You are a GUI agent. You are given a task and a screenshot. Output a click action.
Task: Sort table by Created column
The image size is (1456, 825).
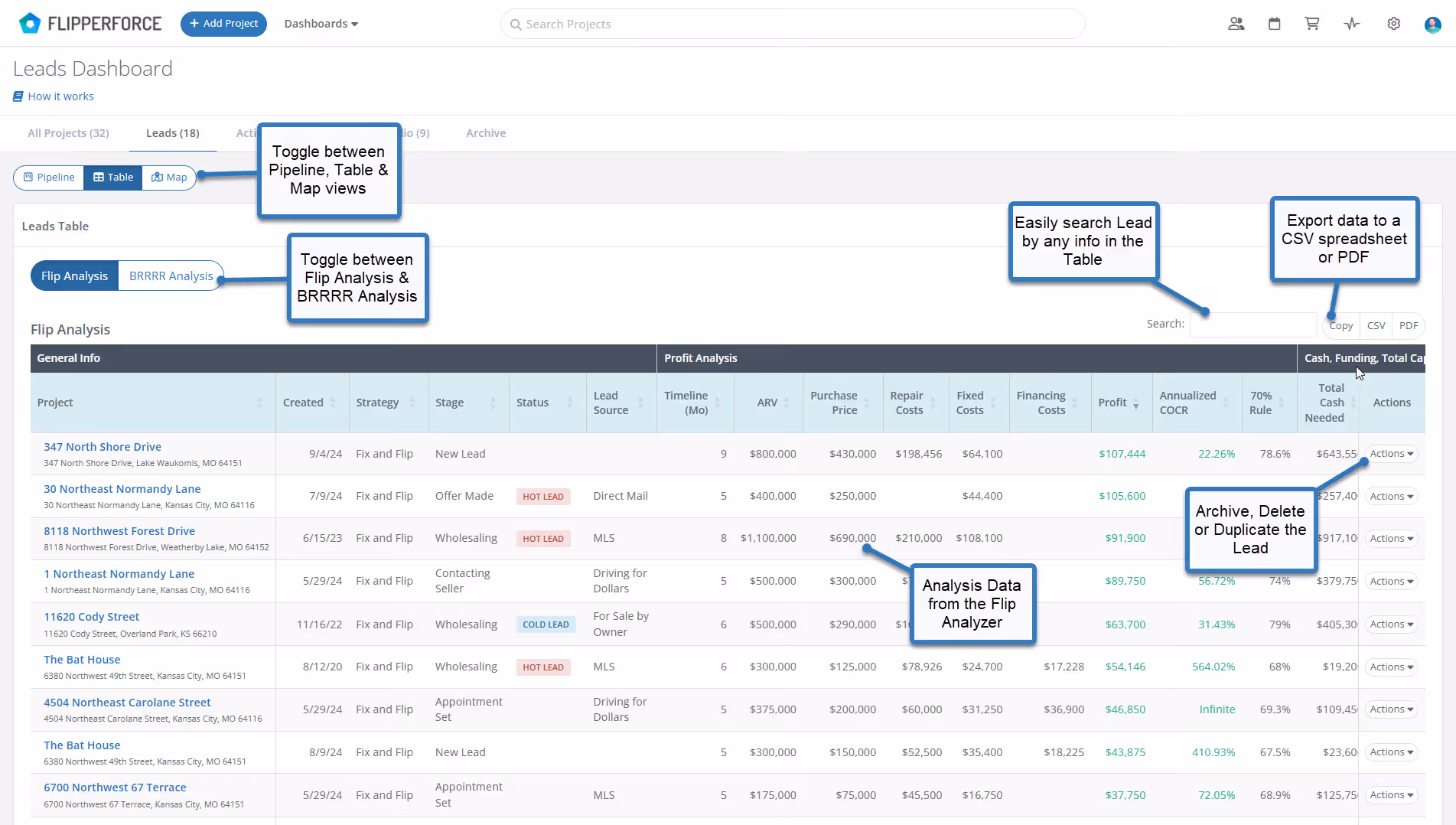click(x=312, y=403)
